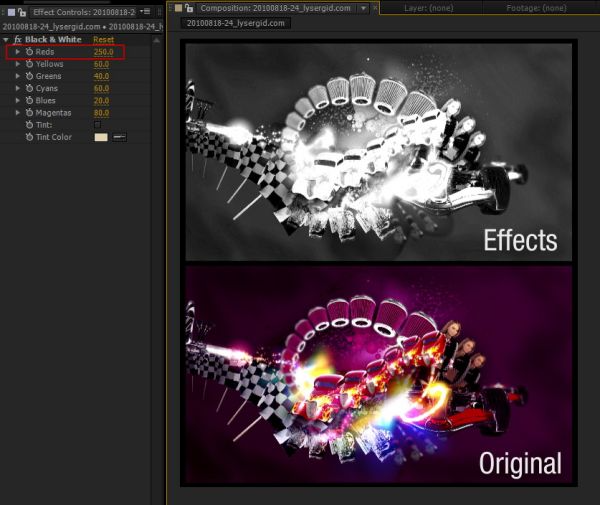
Task: Click the Effect Controls scroll-up arrow
Action: 157,40
